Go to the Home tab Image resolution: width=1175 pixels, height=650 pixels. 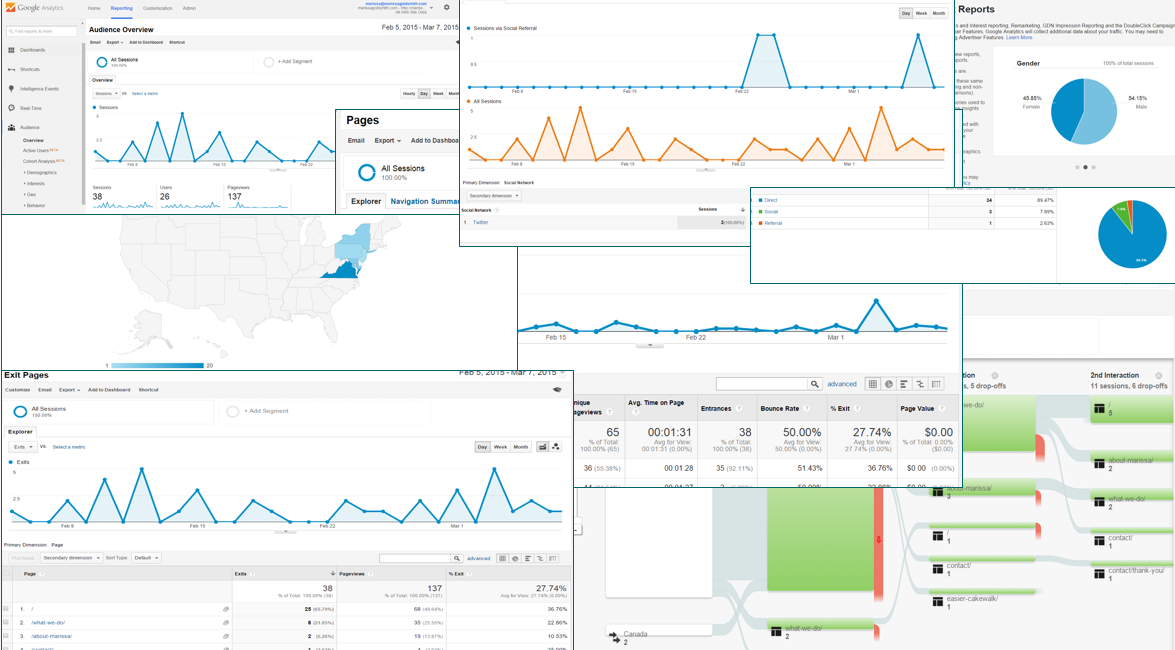coord(94,8)
